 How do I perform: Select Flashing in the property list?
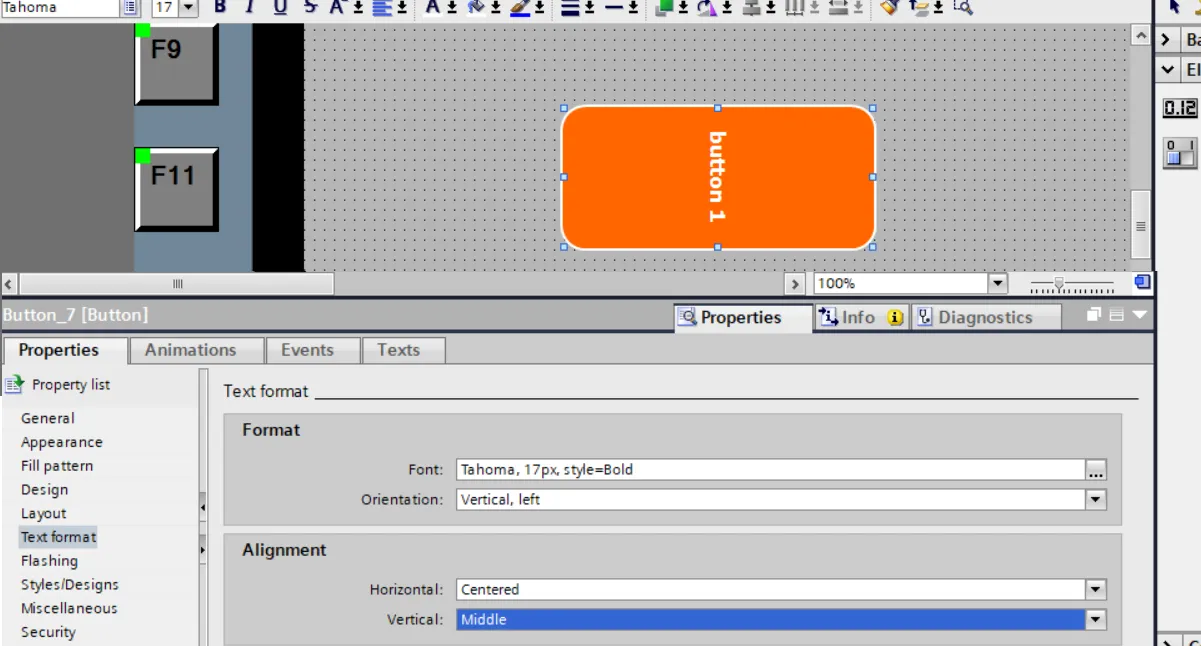coord(49,561)
